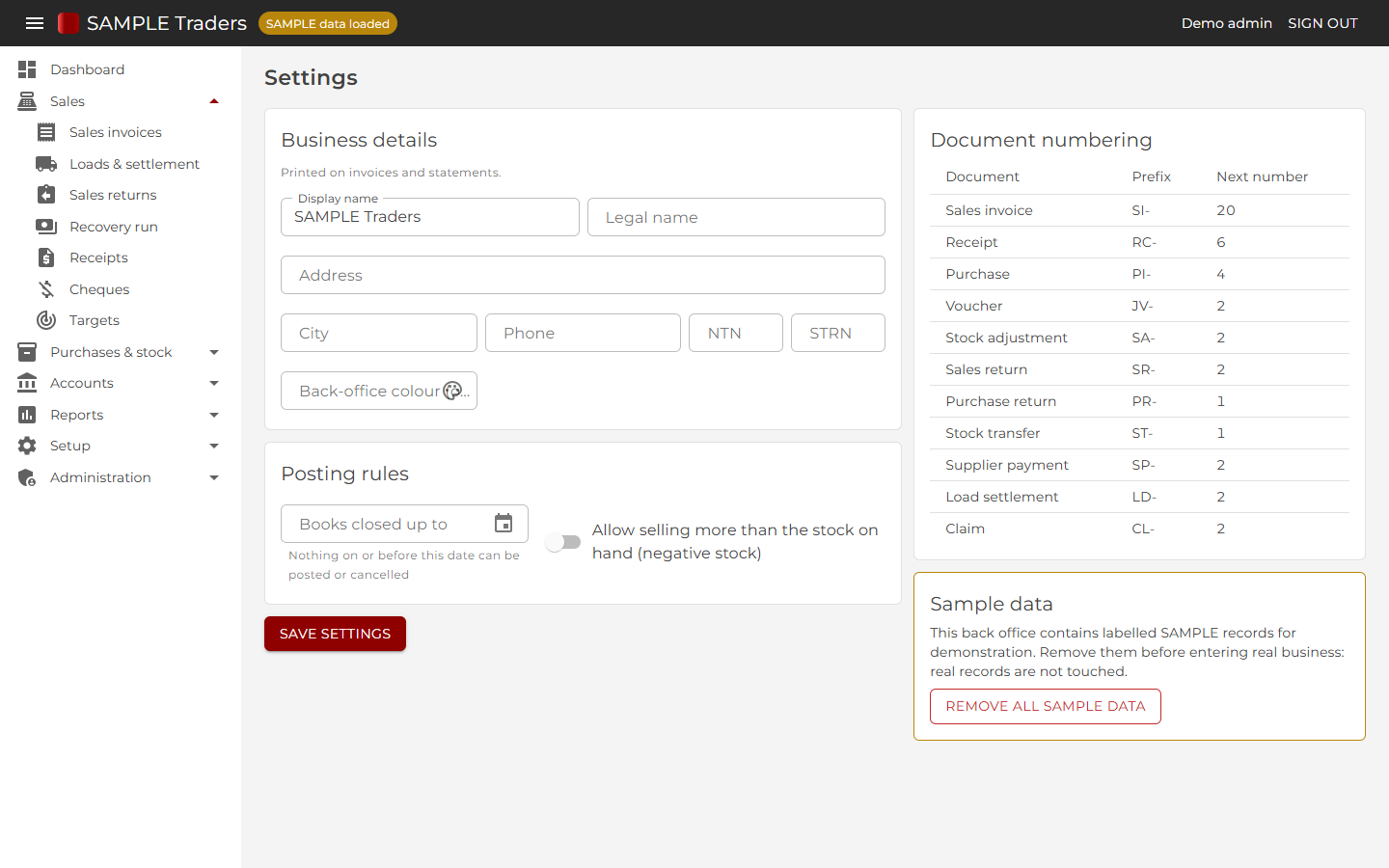
Task: Click the Sales return prefix SR-
Action: coord(1143,369)
